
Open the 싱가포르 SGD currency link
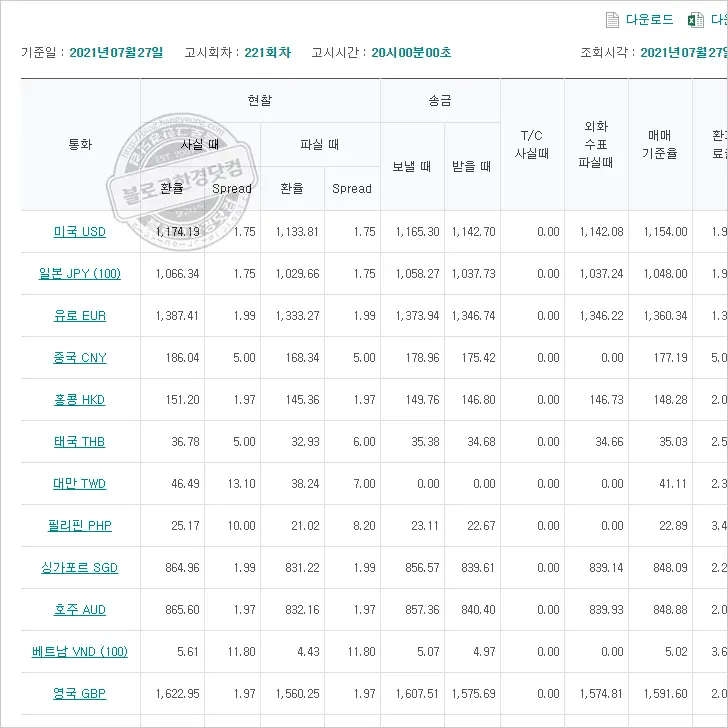pyautogui.click(x=80, y=567)
